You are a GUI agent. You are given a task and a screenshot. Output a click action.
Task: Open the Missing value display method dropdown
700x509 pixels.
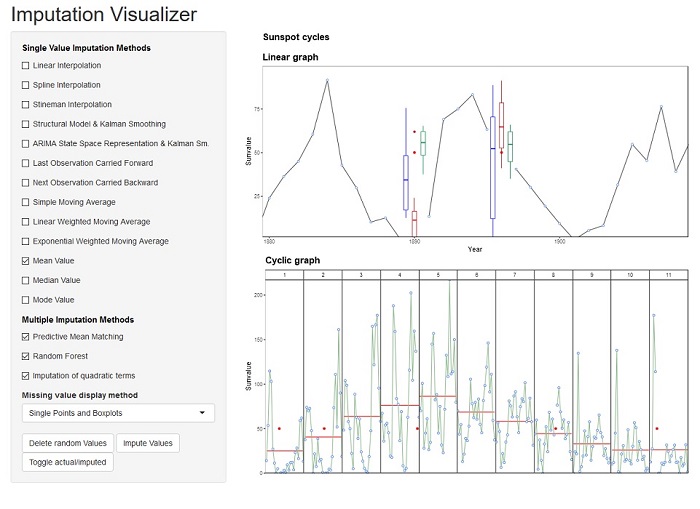pos(118,413)
